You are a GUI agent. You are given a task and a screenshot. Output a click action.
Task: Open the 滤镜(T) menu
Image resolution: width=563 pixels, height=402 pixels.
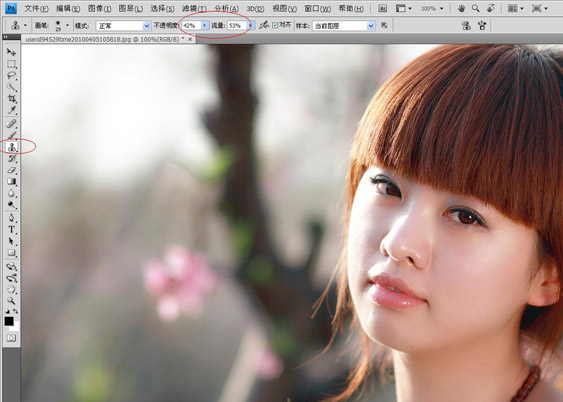click(x=194, y=9)
